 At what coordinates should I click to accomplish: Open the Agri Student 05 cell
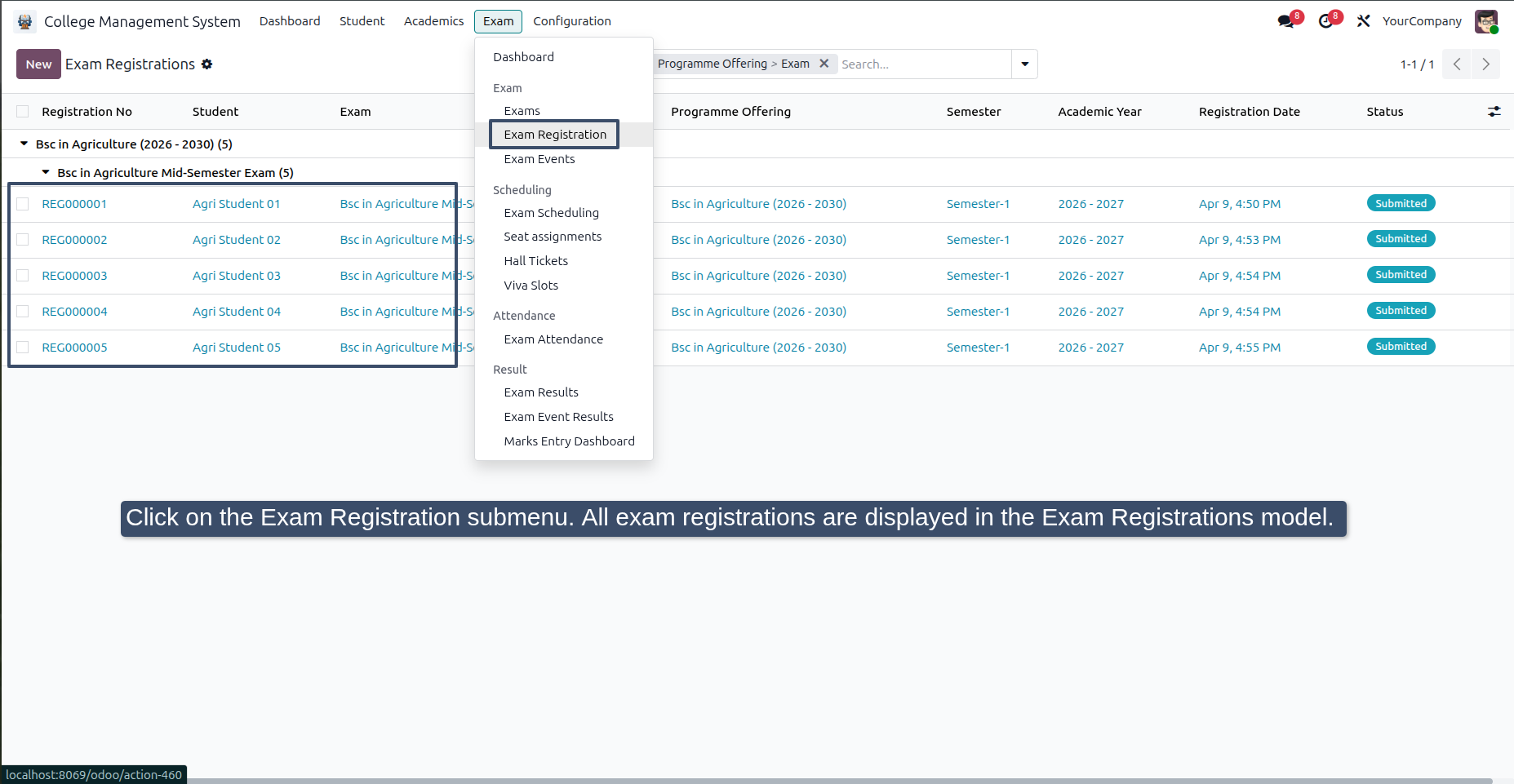[237, 348]
